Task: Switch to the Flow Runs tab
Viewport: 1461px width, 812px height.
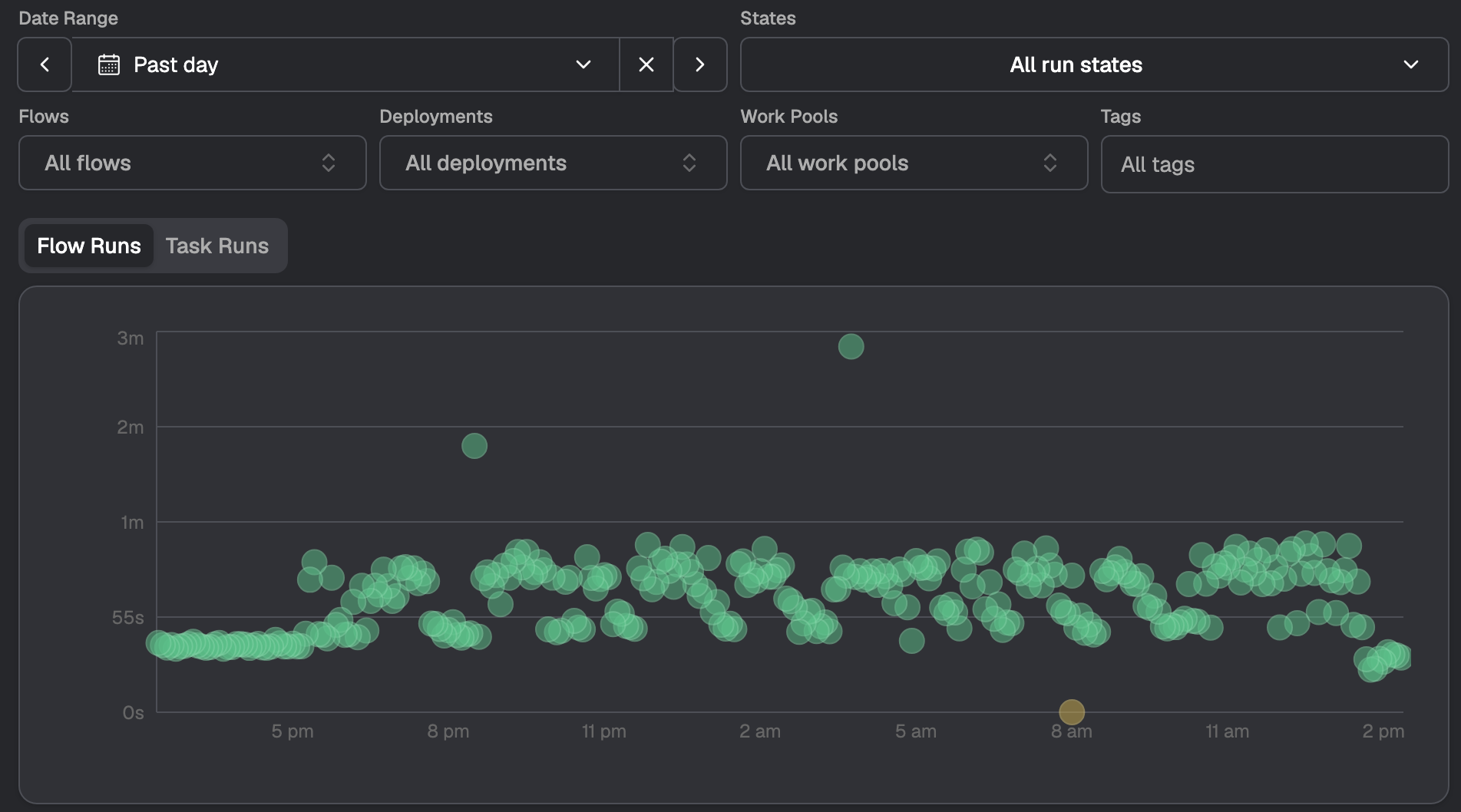Action: click(x=89, y=246)
